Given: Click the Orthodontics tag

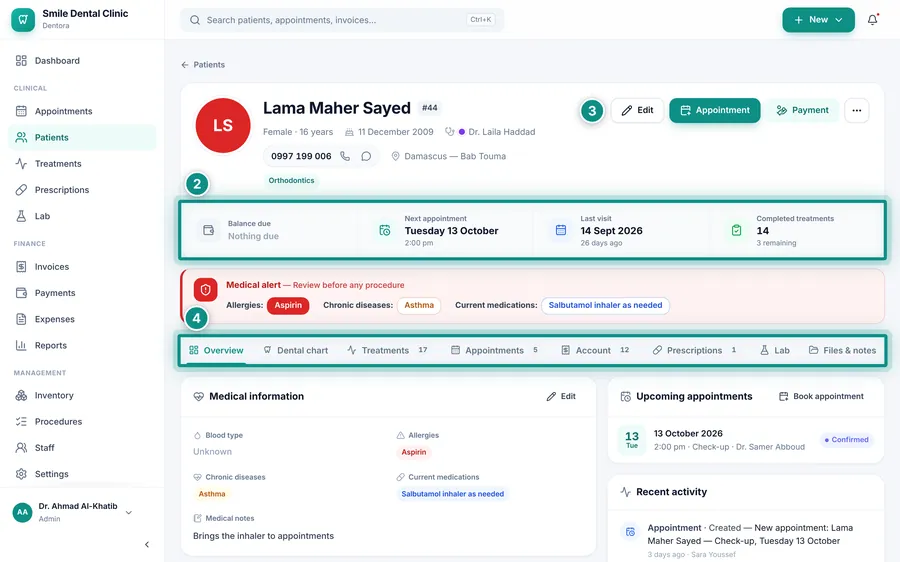Looking at the screenshot, I should click(x=291, y=180).
